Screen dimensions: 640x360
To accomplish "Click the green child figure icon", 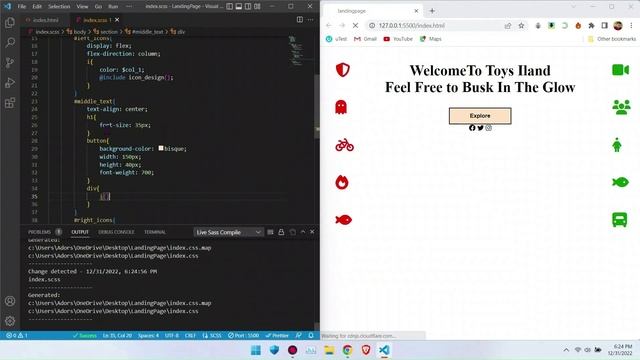I will click(617, 144).
